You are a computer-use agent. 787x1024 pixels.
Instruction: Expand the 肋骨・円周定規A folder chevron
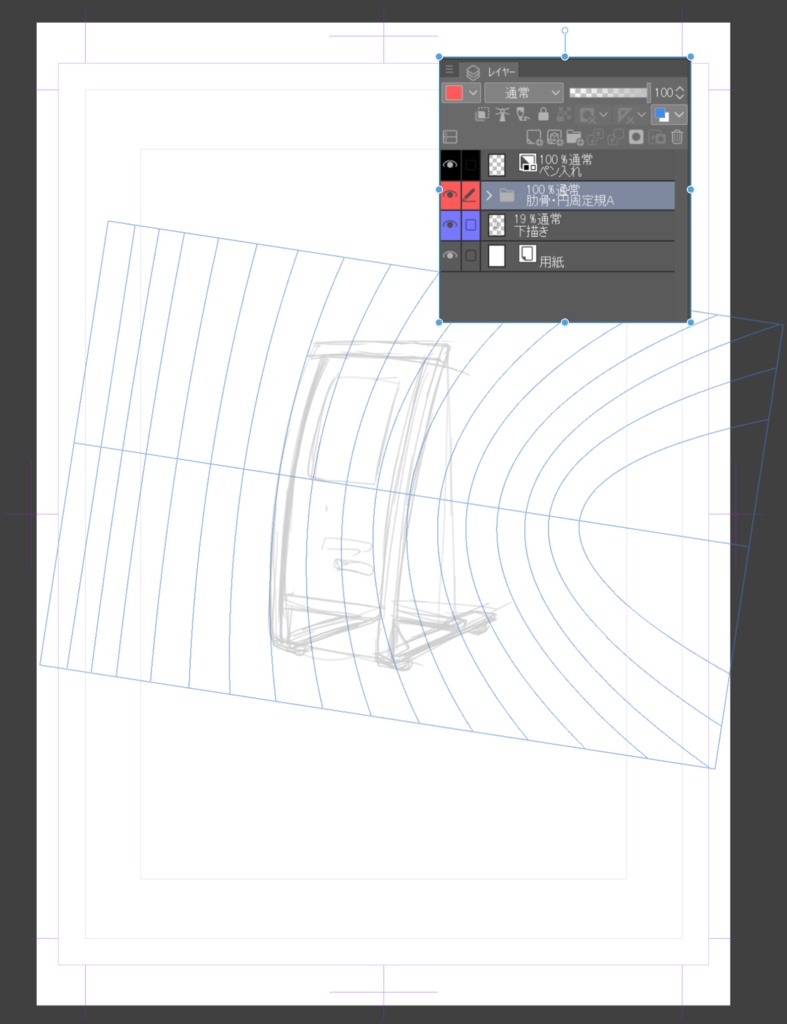click(x=489, y=195)
